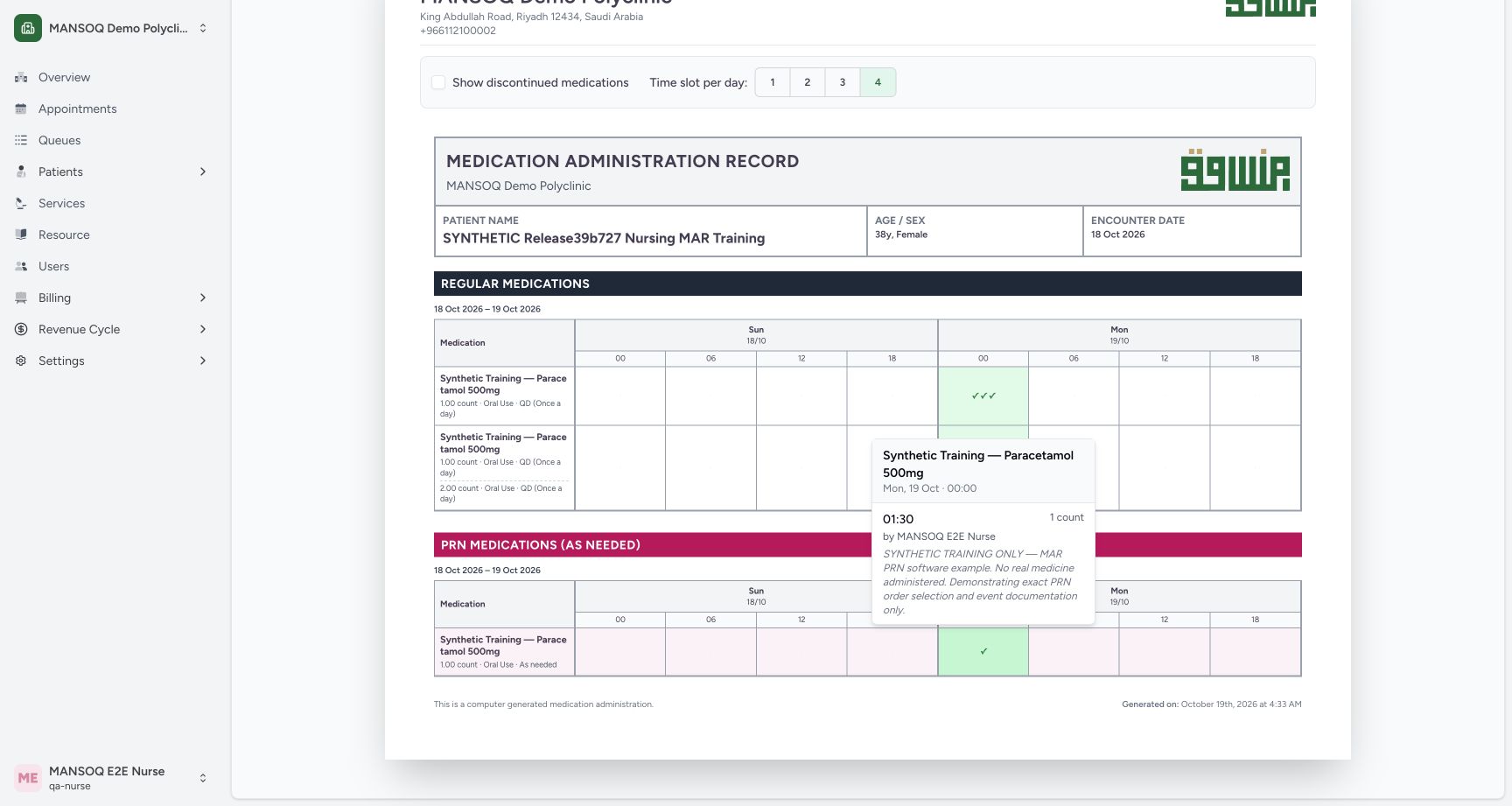
Task: Click the Revenue Cycle dollar icon
Action: (x=21, y=329)
